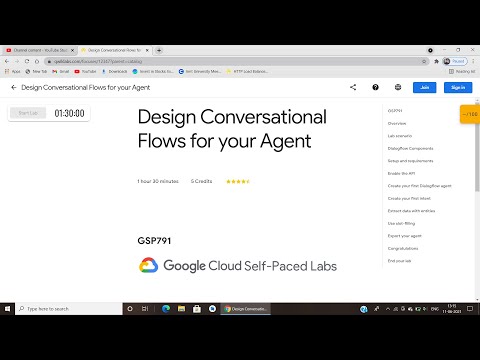Click the star rating
This screenshot has width=480, height=360.
point(238,182)
